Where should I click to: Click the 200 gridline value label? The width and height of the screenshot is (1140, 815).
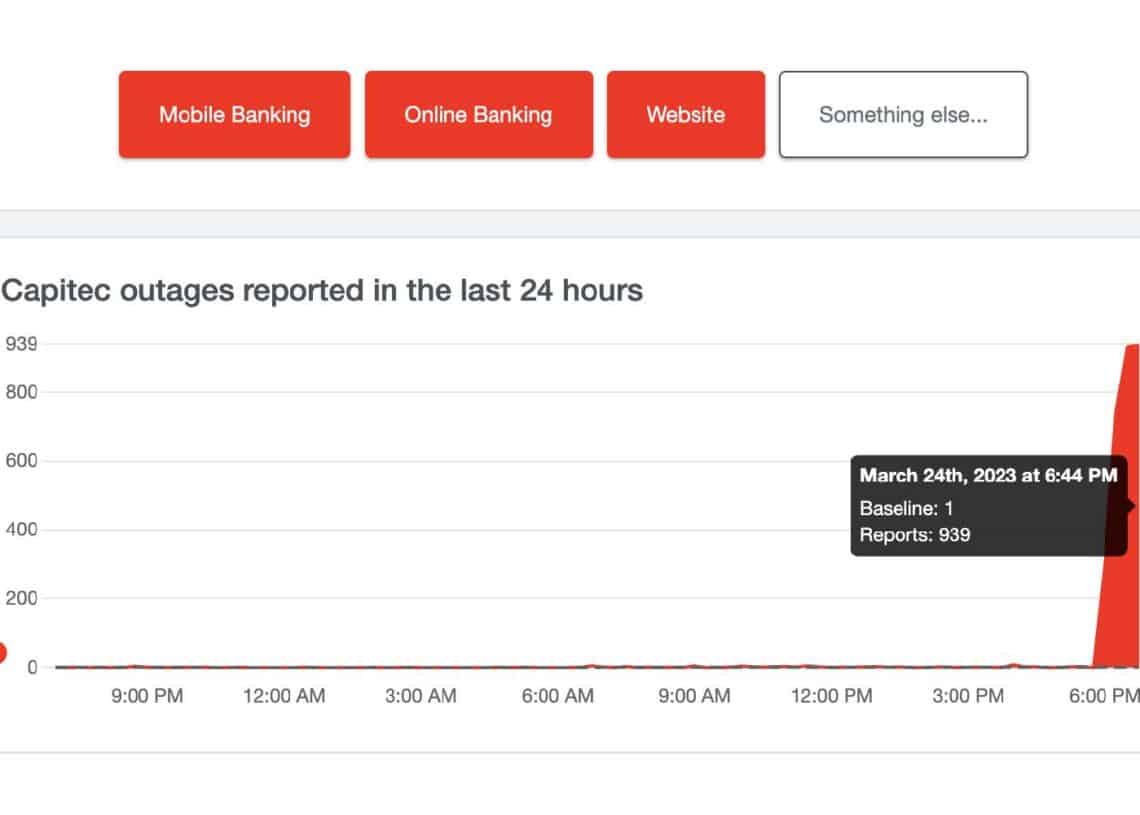21,598
